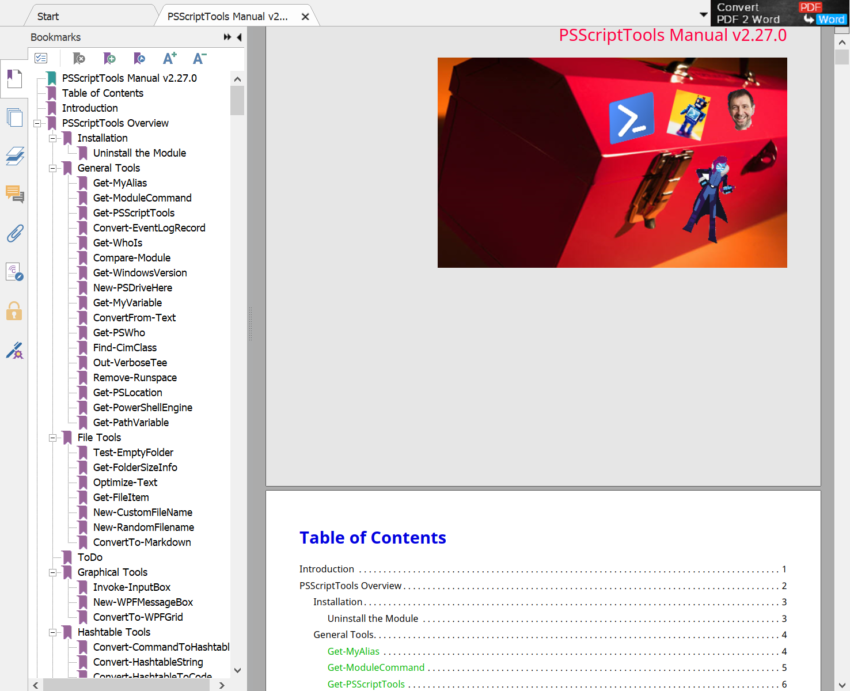Follow the Get-ModuleCommand contents link
Screen dimensions: 850x691
pos(376,668)
